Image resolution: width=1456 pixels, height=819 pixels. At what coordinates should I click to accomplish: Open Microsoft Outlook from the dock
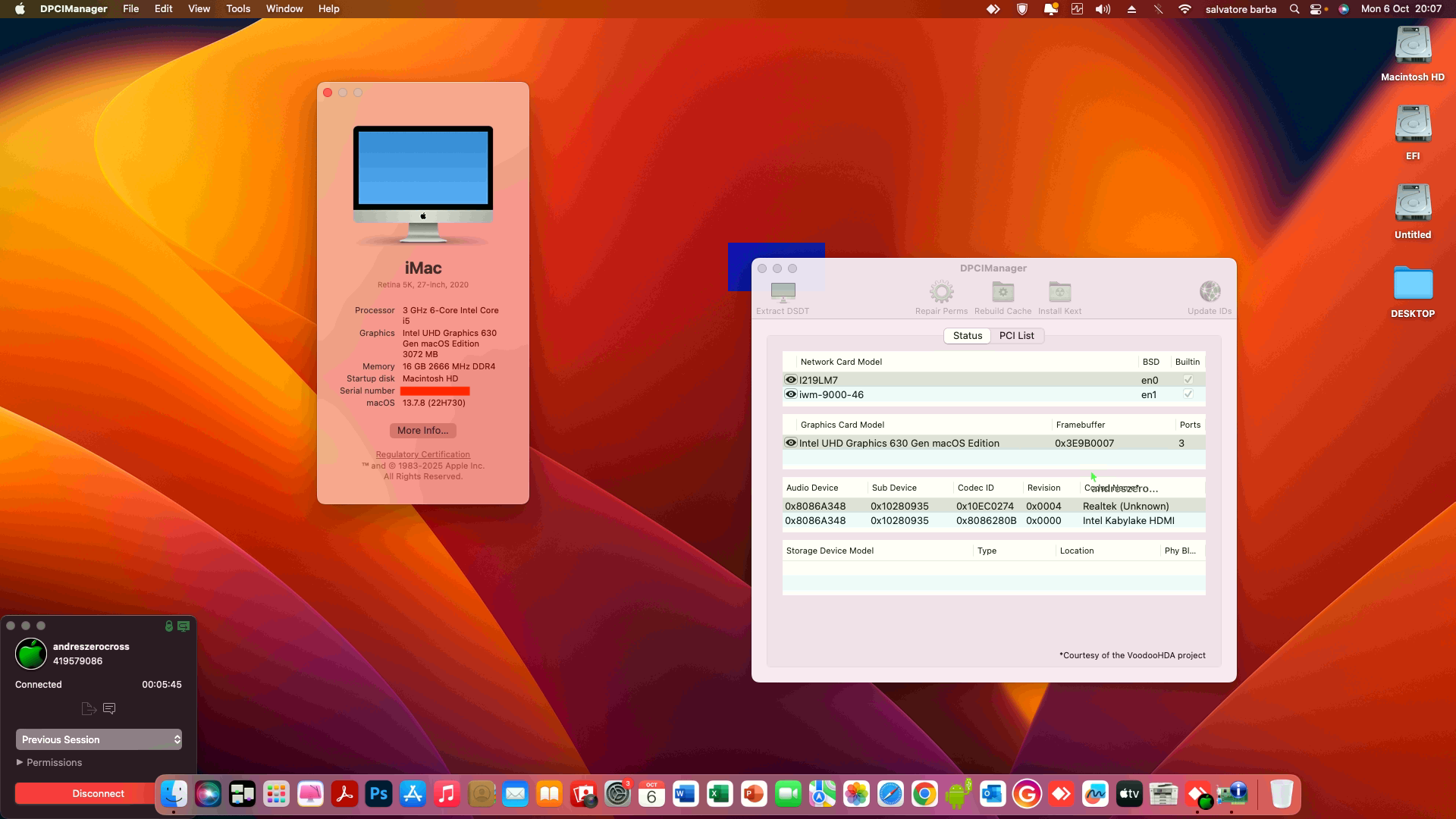coord(993,794)
